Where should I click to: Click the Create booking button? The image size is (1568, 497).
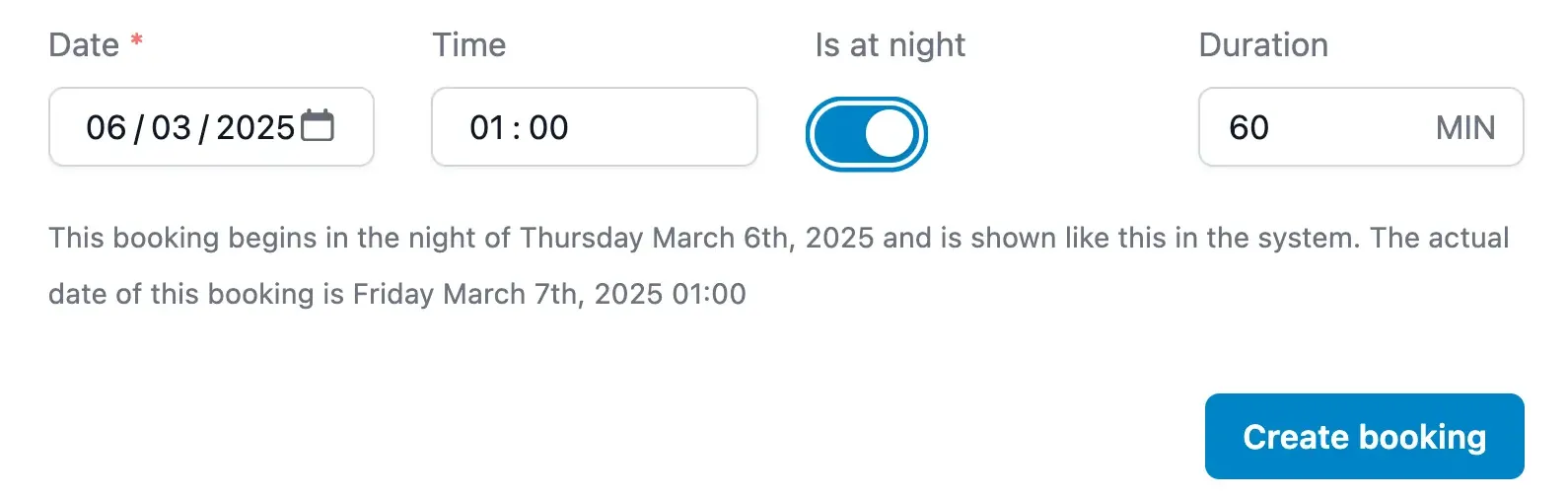(x=1364, y=437)
